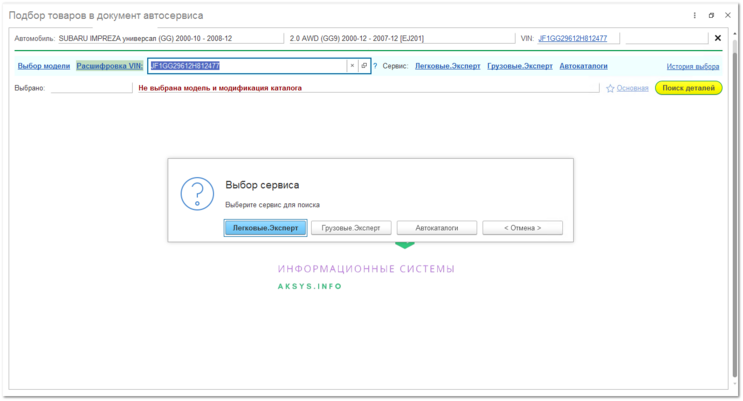Click the empty Выбрано field
This screenshot has height=401, width=743.
[91, 88]
